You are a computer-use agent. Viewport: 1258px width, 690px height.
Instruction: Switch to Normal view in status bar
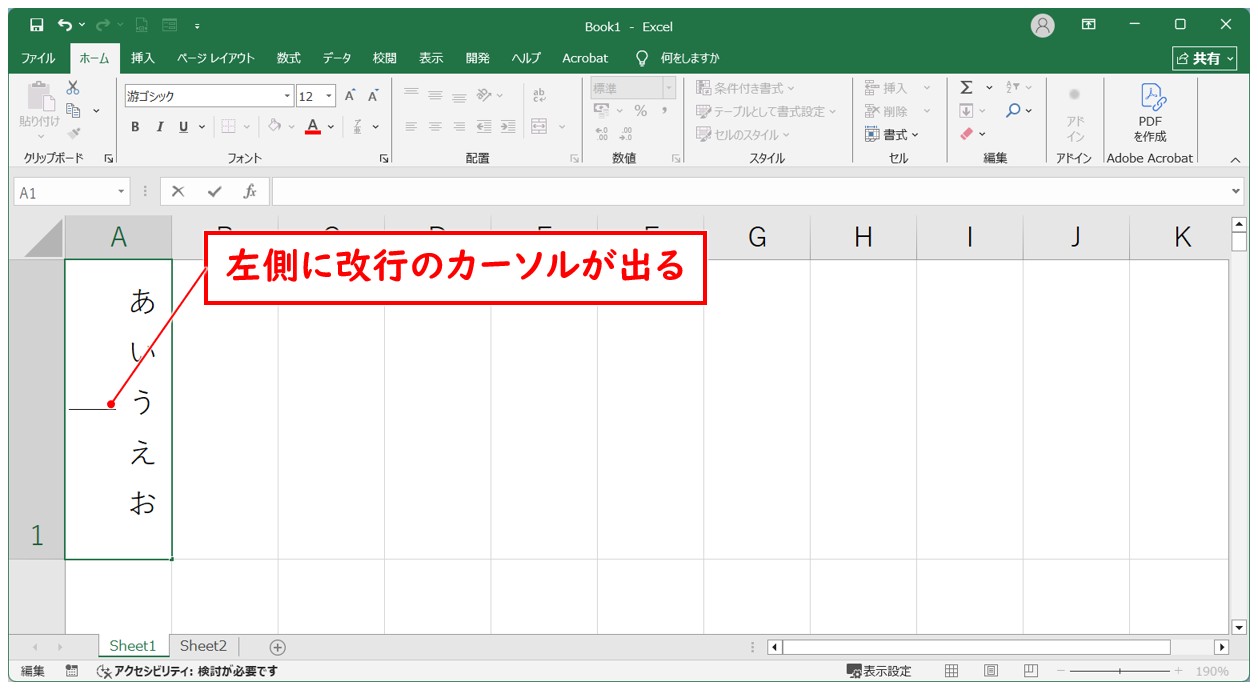pos(952,671)
